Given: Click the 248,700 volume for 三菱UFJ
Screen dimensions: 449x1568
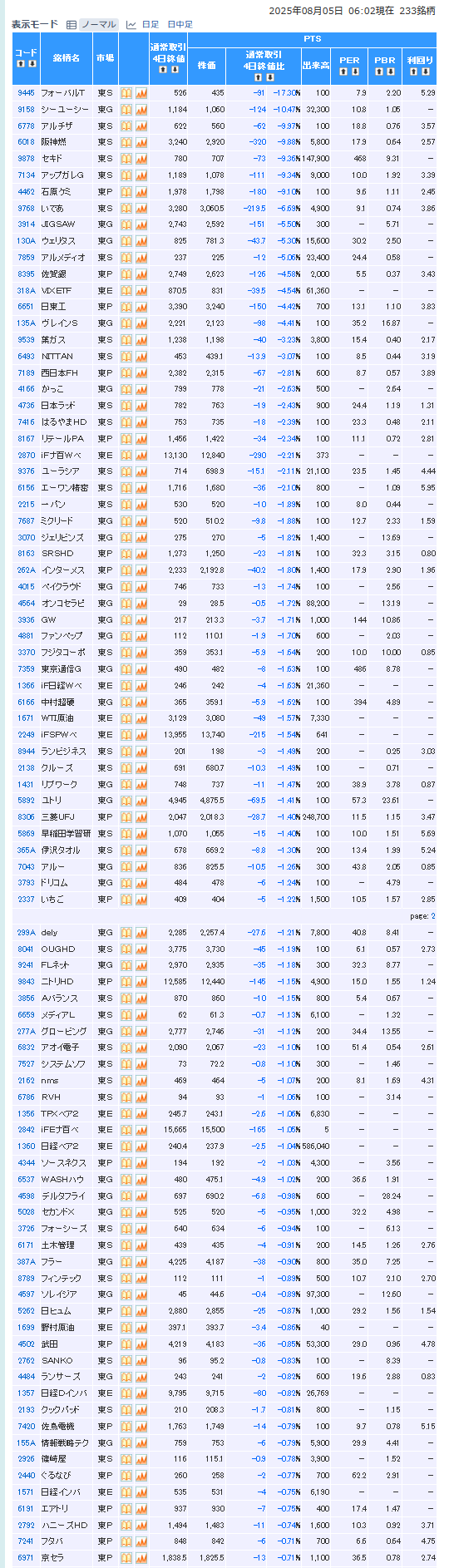Looking at the screenshot, I should (316, 817).
